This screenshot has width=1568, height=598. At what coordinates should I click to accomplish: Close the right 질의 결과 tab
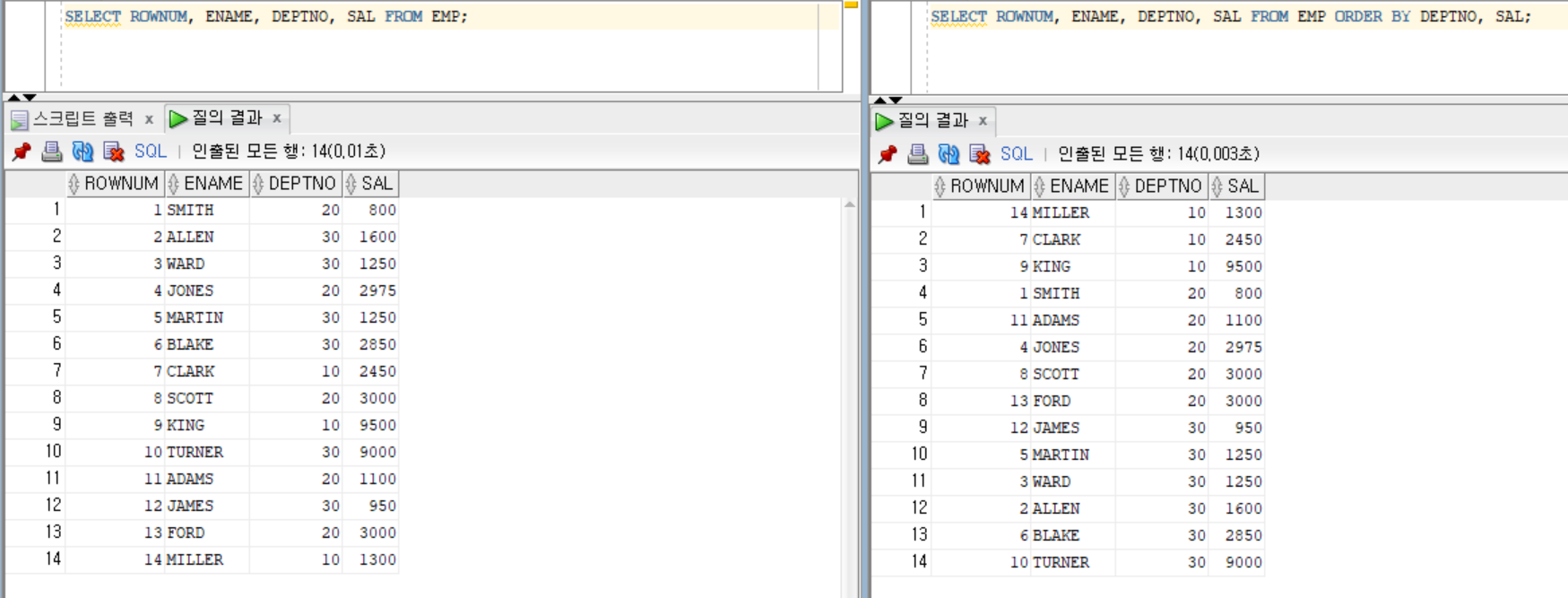[983, 121]
